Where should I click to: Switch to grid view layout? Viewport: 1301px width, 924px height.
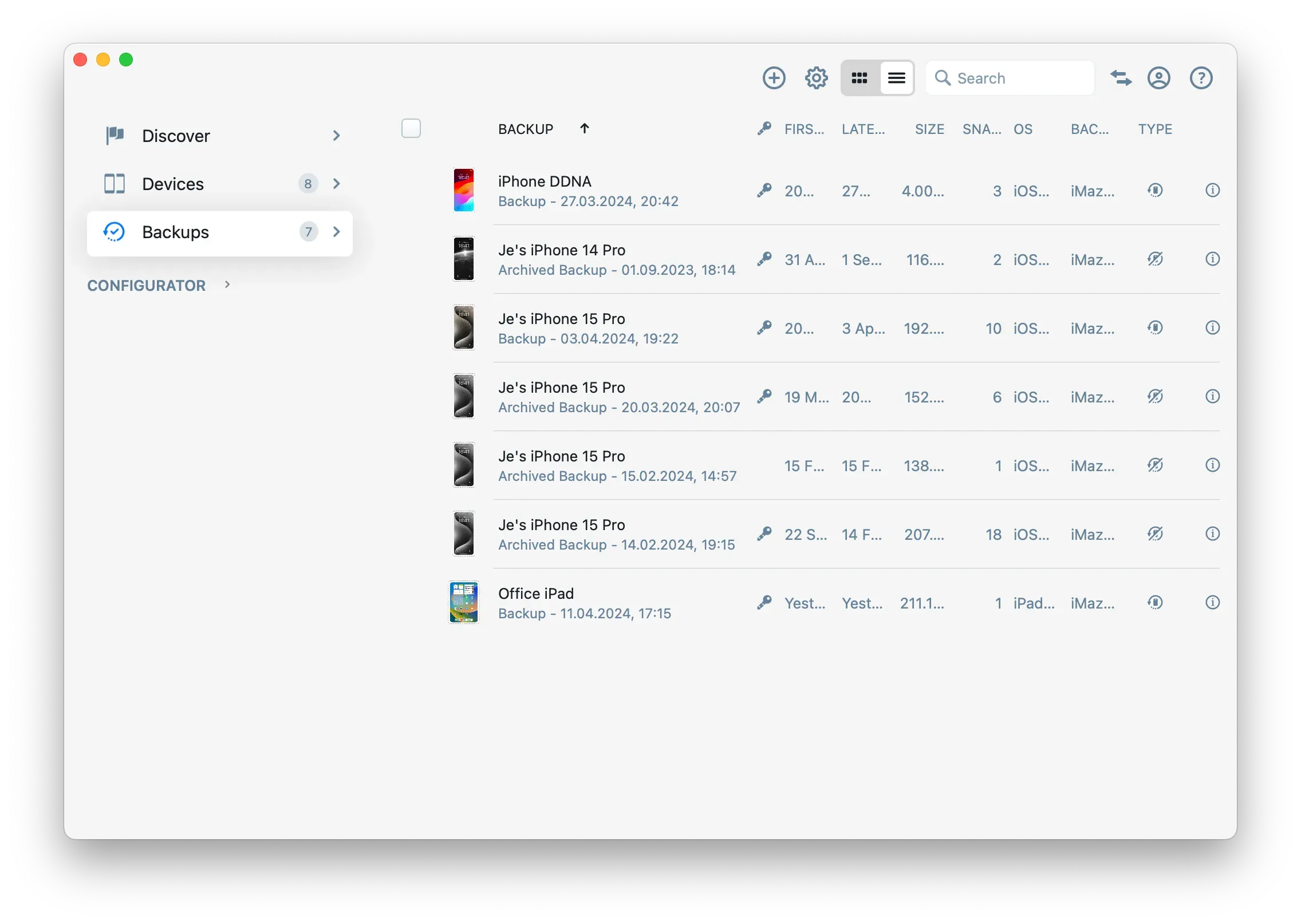pos(858,78)
